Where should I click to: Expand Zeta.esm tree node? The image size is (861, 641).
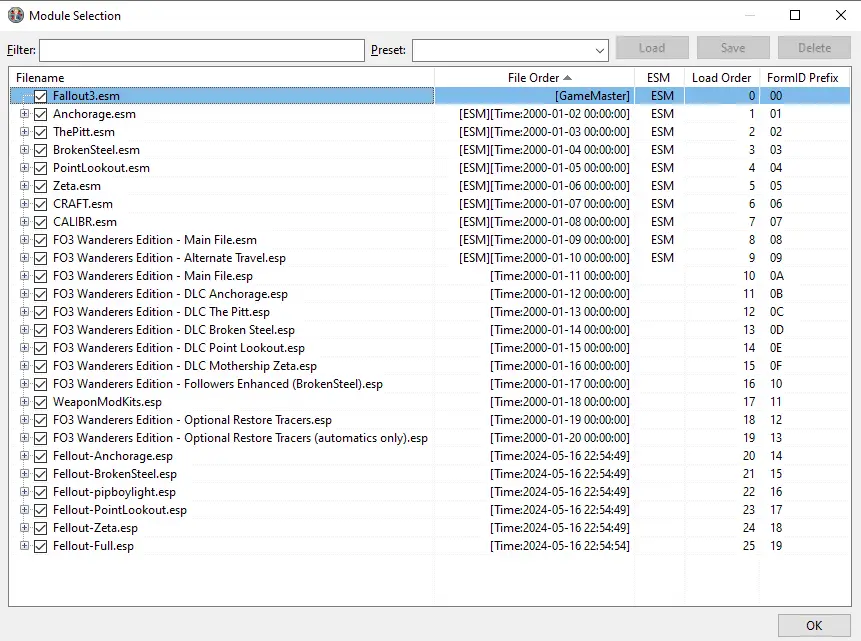[24, 186]
